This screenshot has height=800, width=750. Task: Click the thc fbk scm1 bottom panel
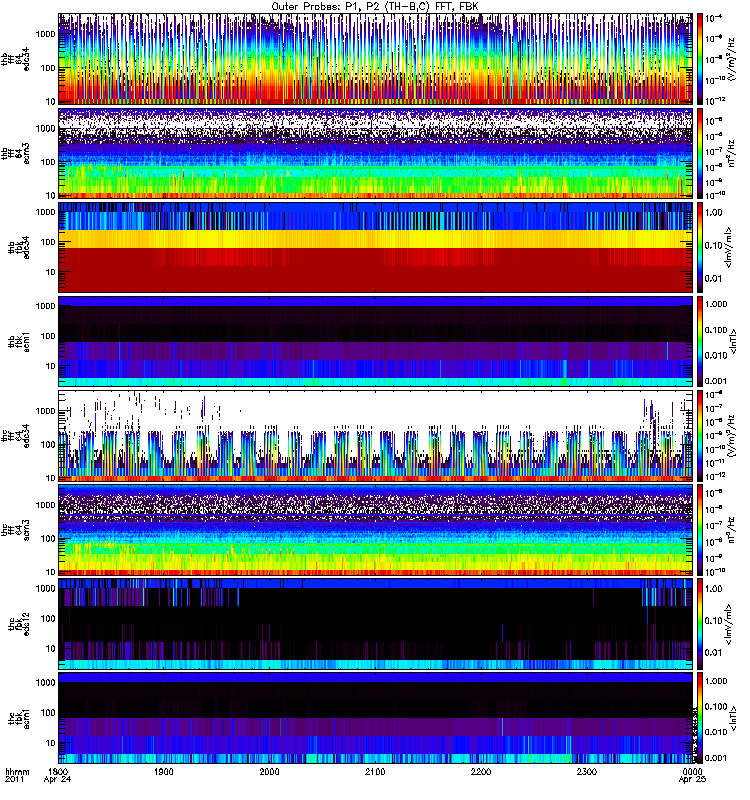376,717
